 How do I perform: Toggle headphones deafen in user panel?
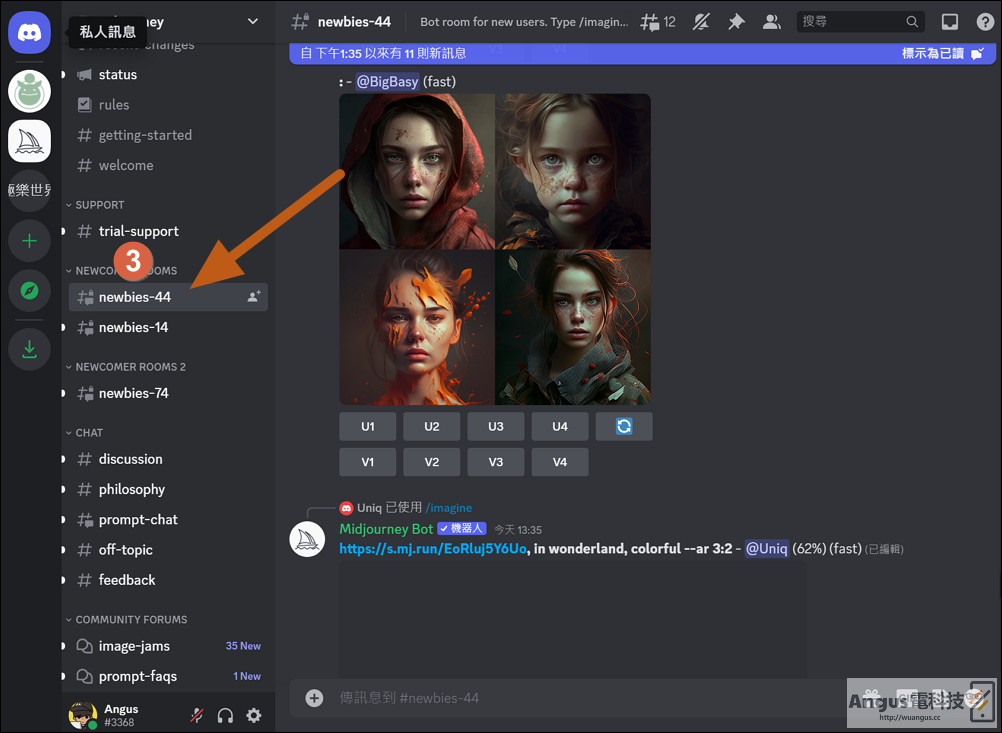225,715
